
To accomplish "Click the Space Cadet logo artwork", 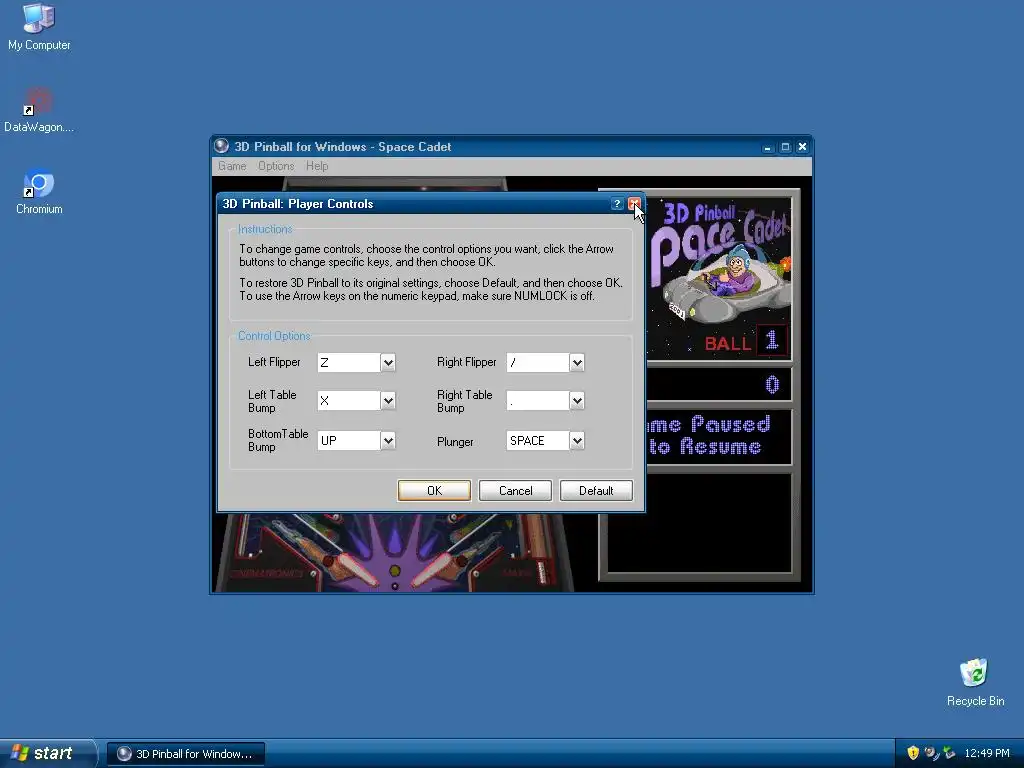I will [718, 261].
